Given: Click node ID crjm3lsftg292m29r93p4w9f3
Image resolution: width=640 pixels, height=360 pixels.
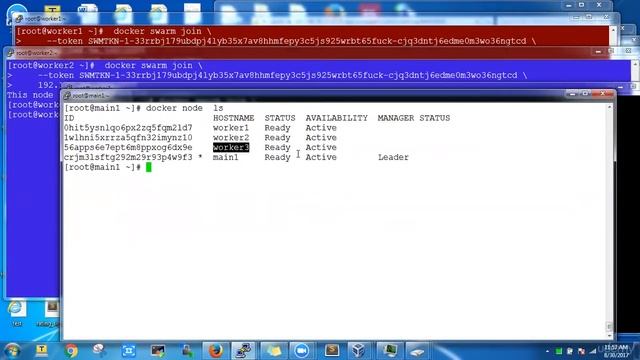Looking at the screenshot, I should point(128,157).
